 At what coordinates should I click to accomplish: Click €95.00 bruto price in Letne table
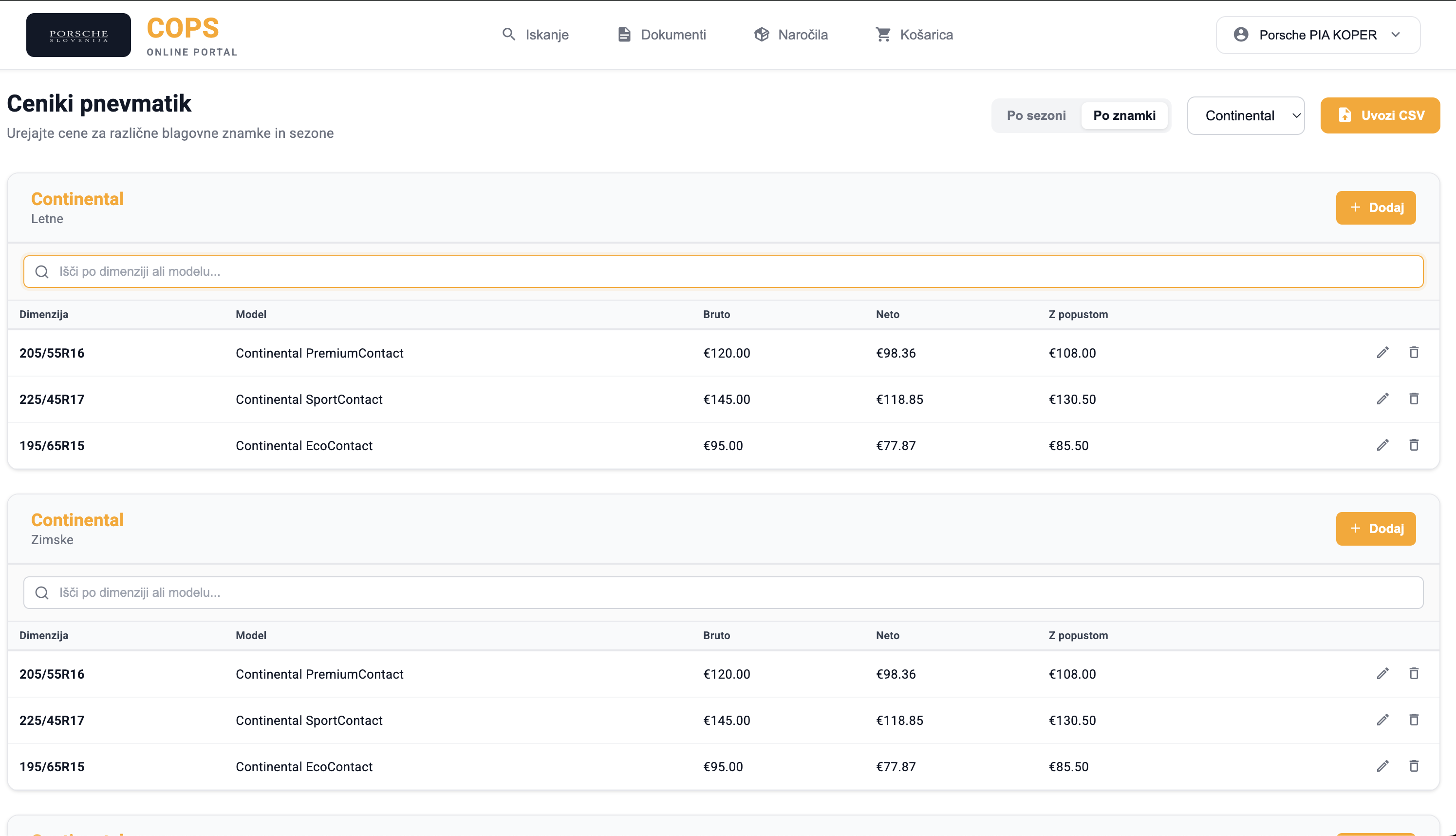[x=723, y=446]
